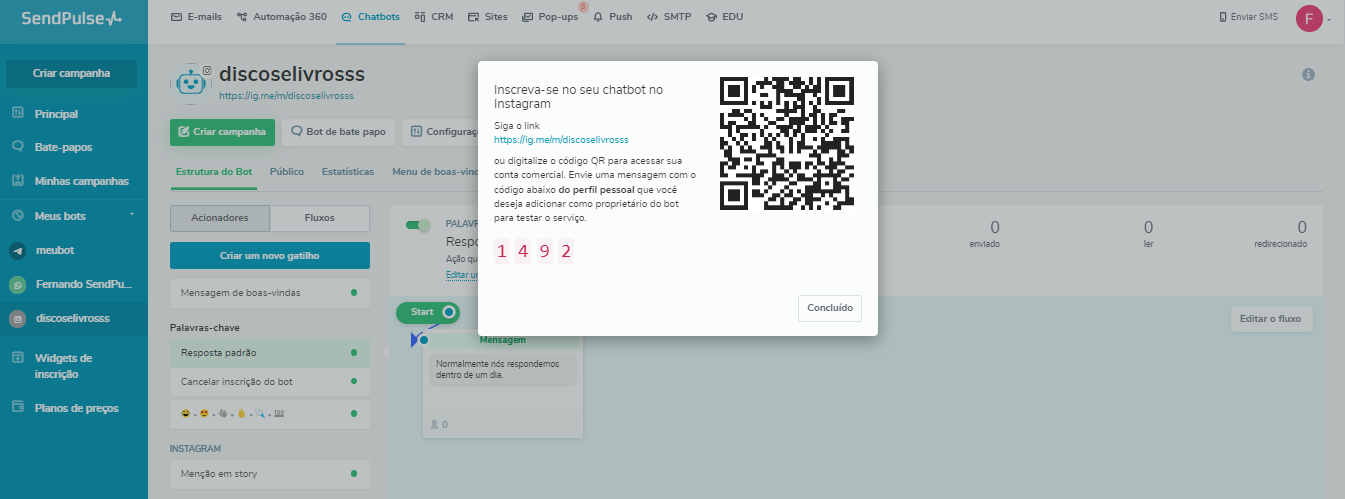Open the user avatar F menu

pyautogui.click(x=1308, y=18)
